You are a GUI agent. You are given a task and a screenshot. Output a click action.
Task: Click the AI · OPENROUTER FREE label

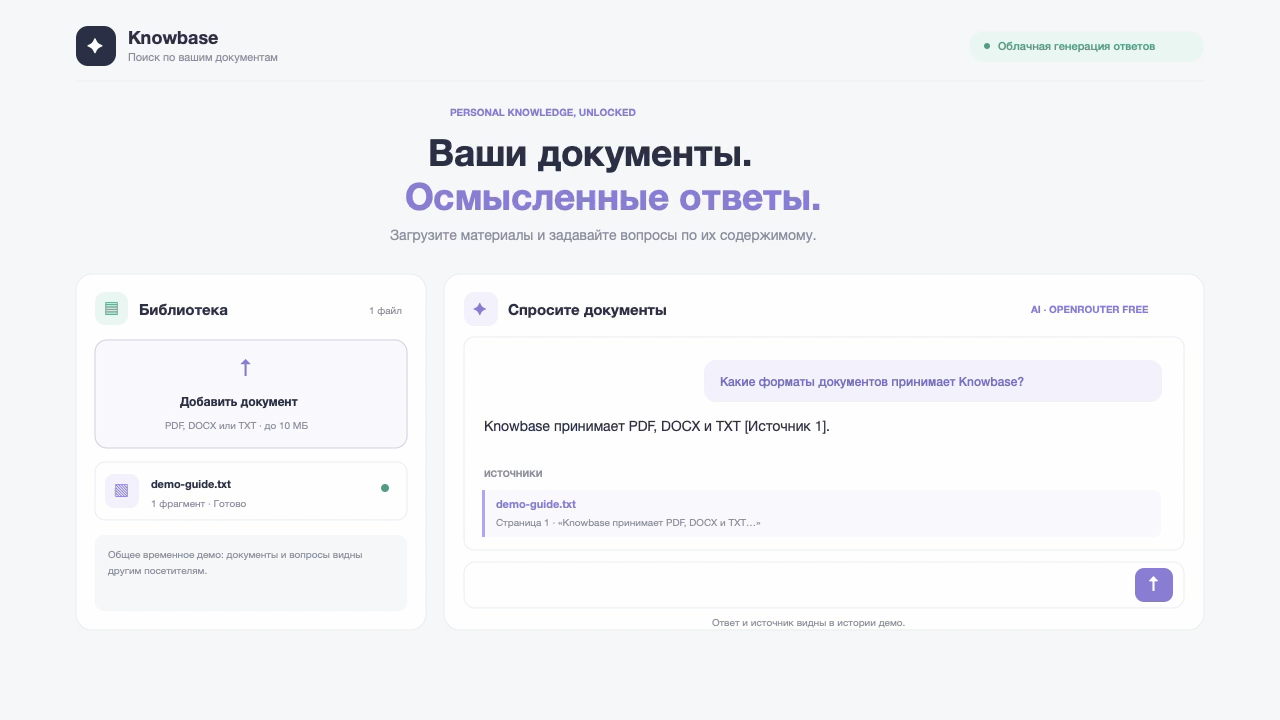[1089, 310]
